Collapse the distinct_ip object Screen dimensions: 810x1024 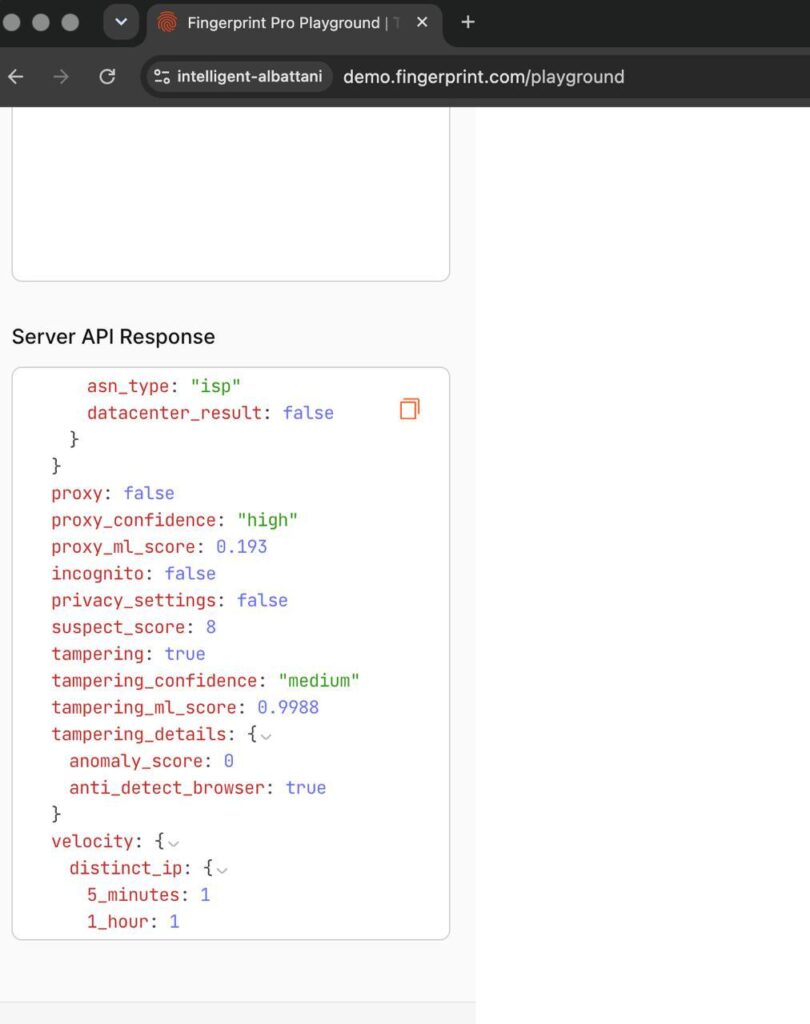[x=222, y=869]
